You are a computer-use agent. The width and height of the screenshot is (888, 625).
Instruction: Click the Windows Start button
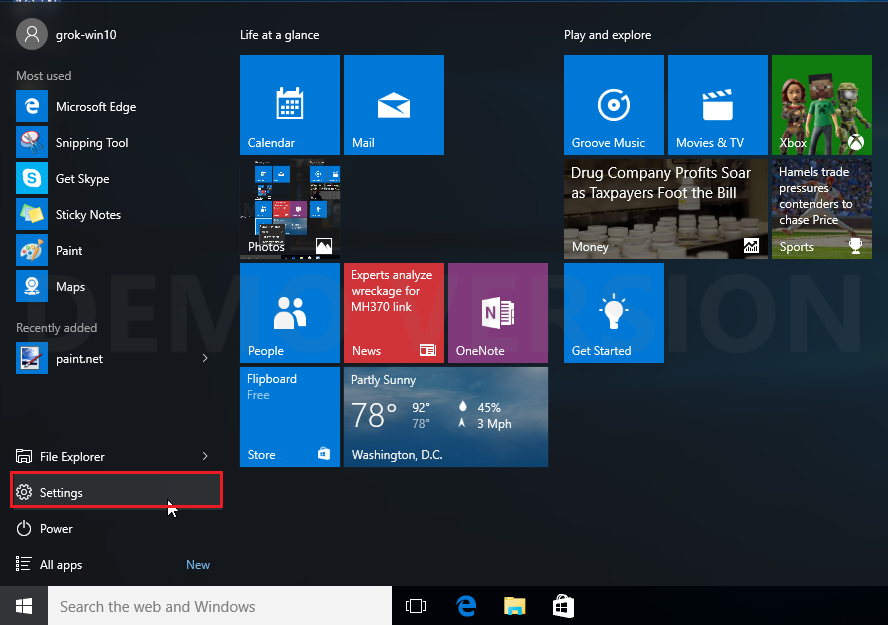point(24,606)
